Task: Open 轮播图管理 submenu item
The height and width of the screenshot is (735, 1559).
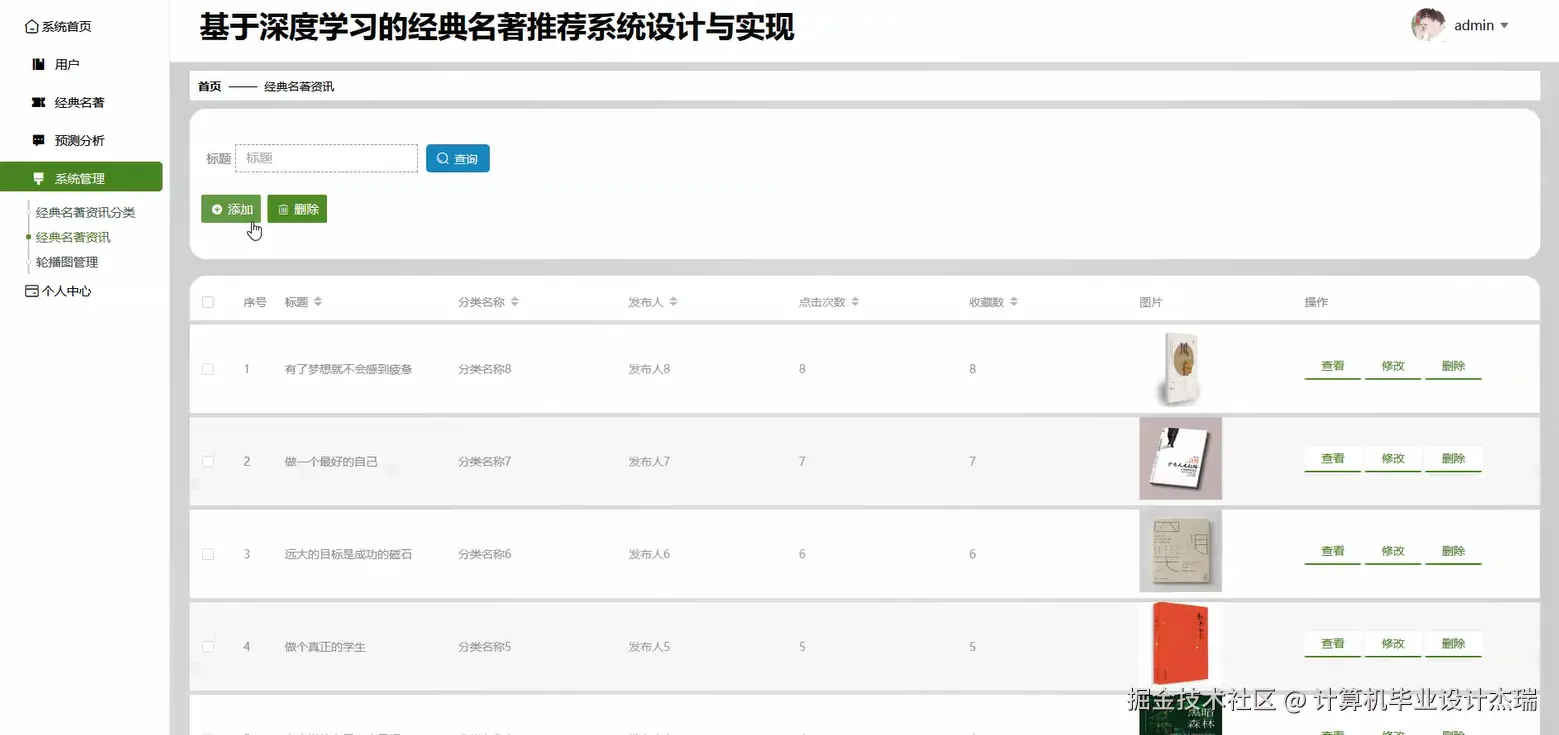Action: click(x=67, y=262)
